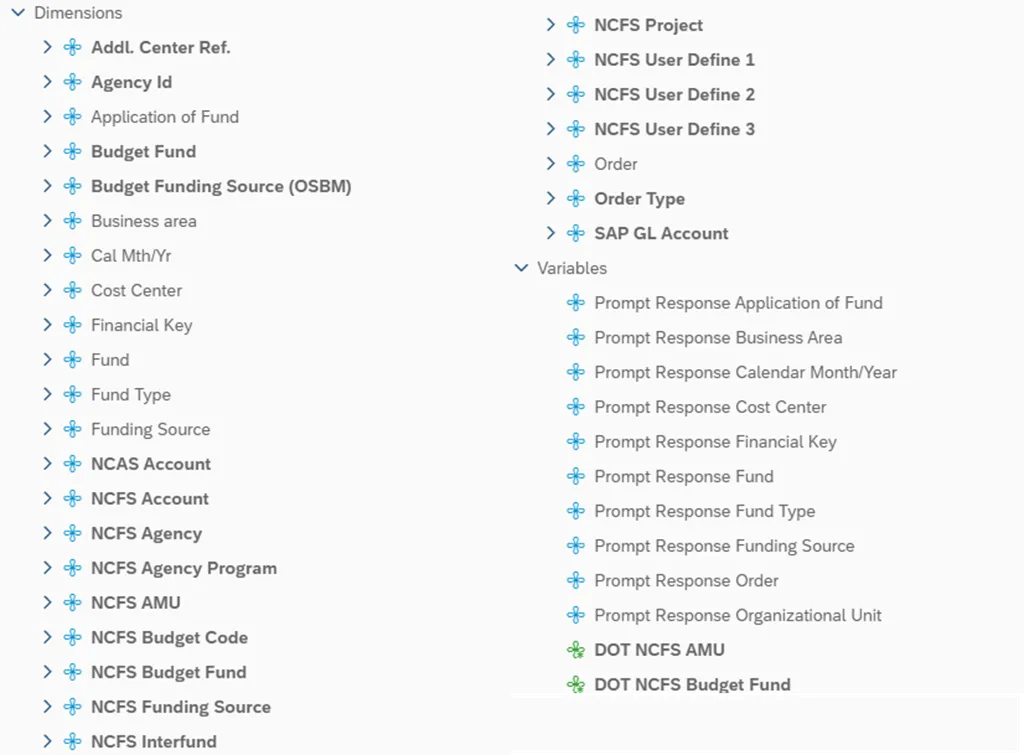Select Prompt Response Calendar Month/Year variable
This screenshot has height=755, width=1024.
[745, 372]
